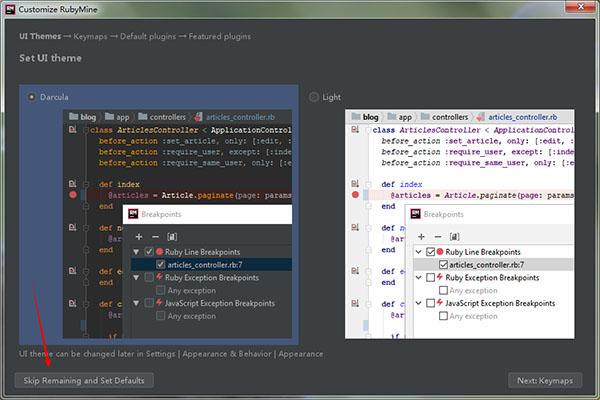Viewport: 600px width, 400px height.
Task: Collapse JavaScript Exception Breakpoints group in Light preview
Action: [419, 303]
